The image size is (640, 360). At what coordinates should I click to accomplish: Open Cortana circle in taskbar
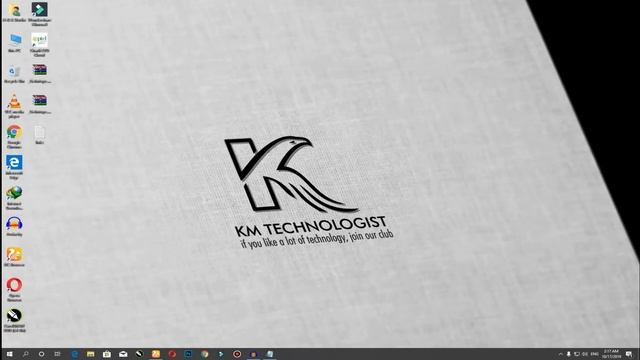point(41,354)
